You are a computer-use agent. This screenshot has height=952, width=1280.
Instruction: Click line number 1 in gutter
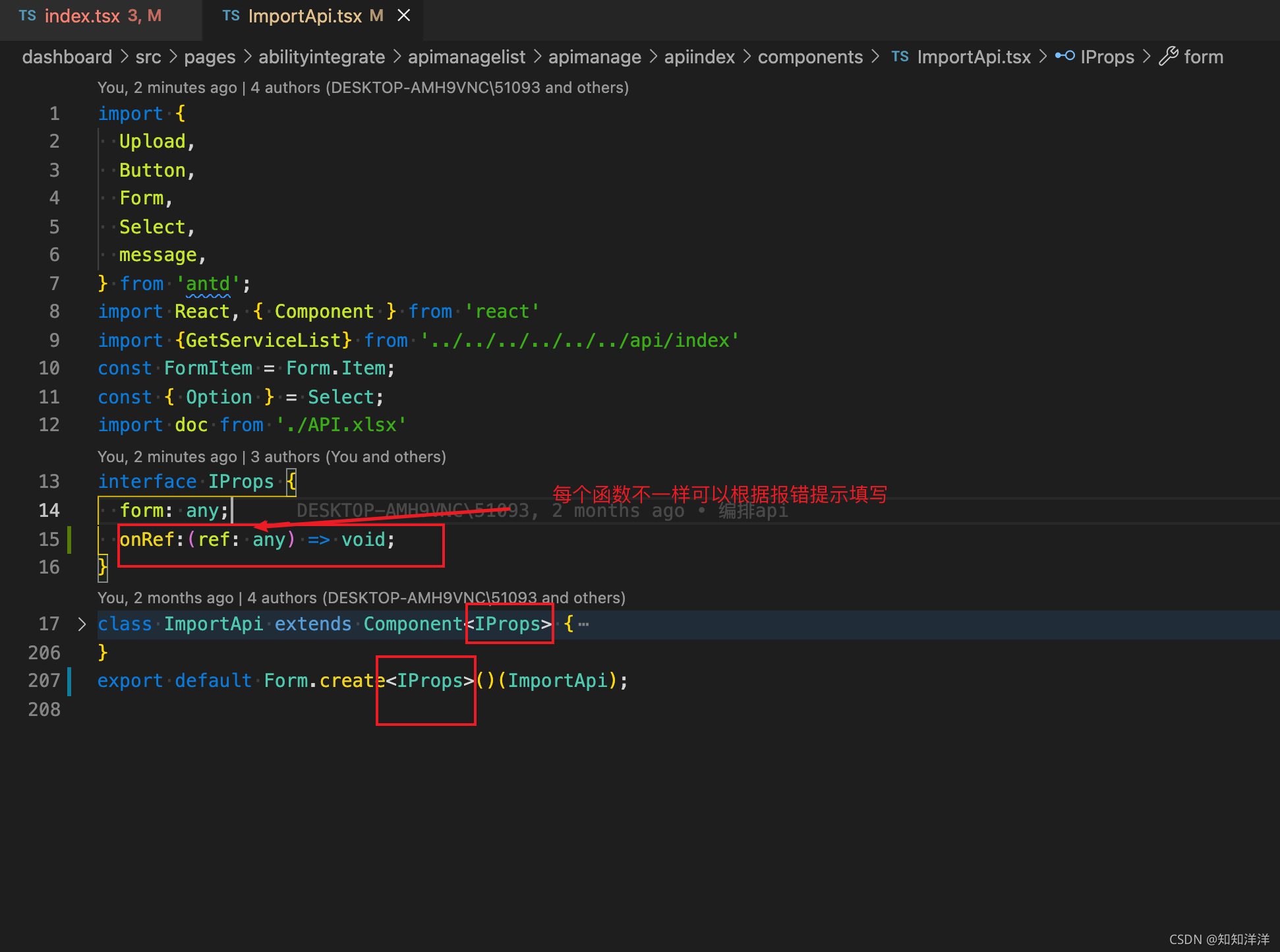click(54, 114)
